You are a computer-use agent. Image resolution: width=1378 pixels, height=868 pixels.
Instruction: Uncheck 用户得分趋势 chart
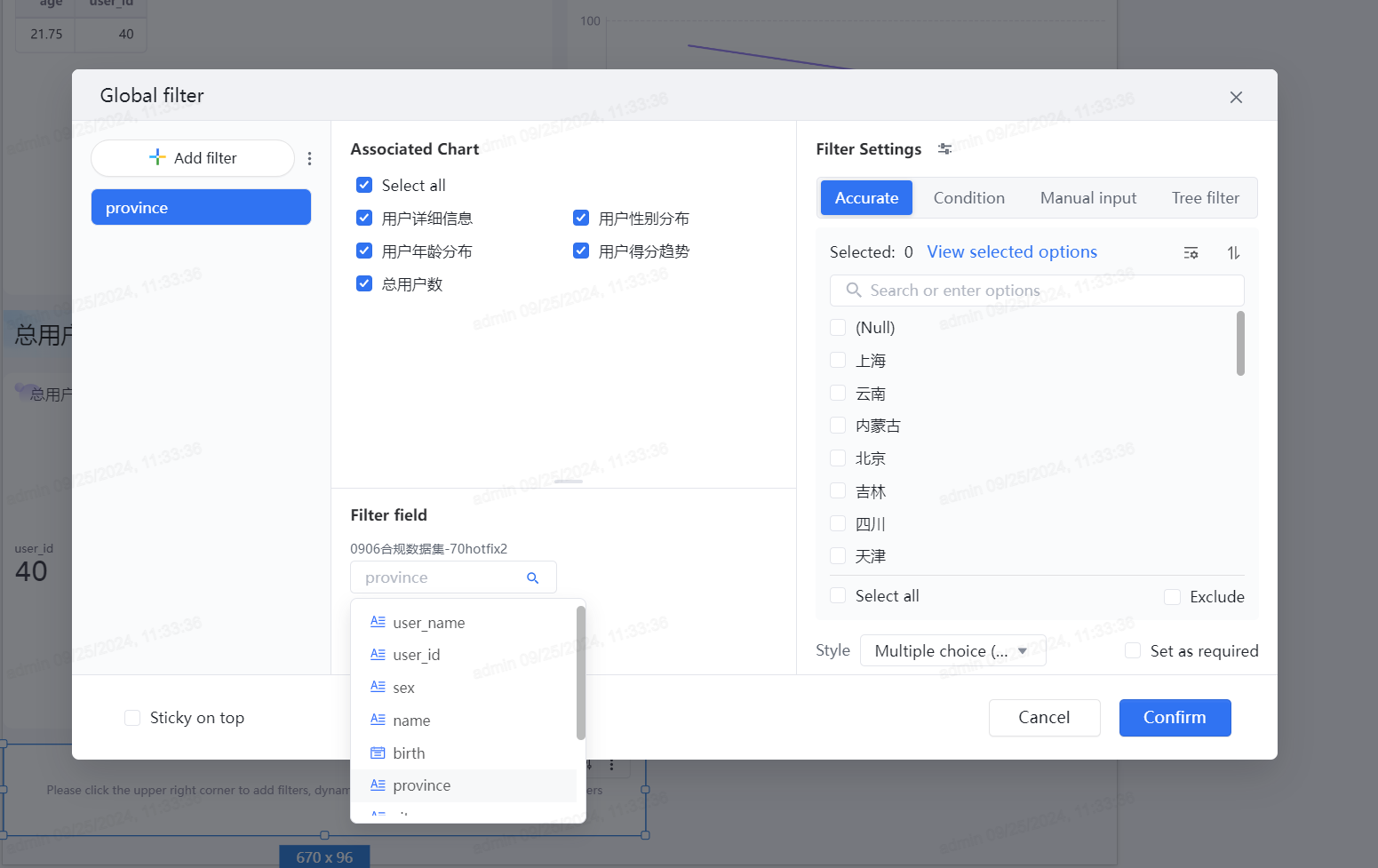click(x=581, y=251)
